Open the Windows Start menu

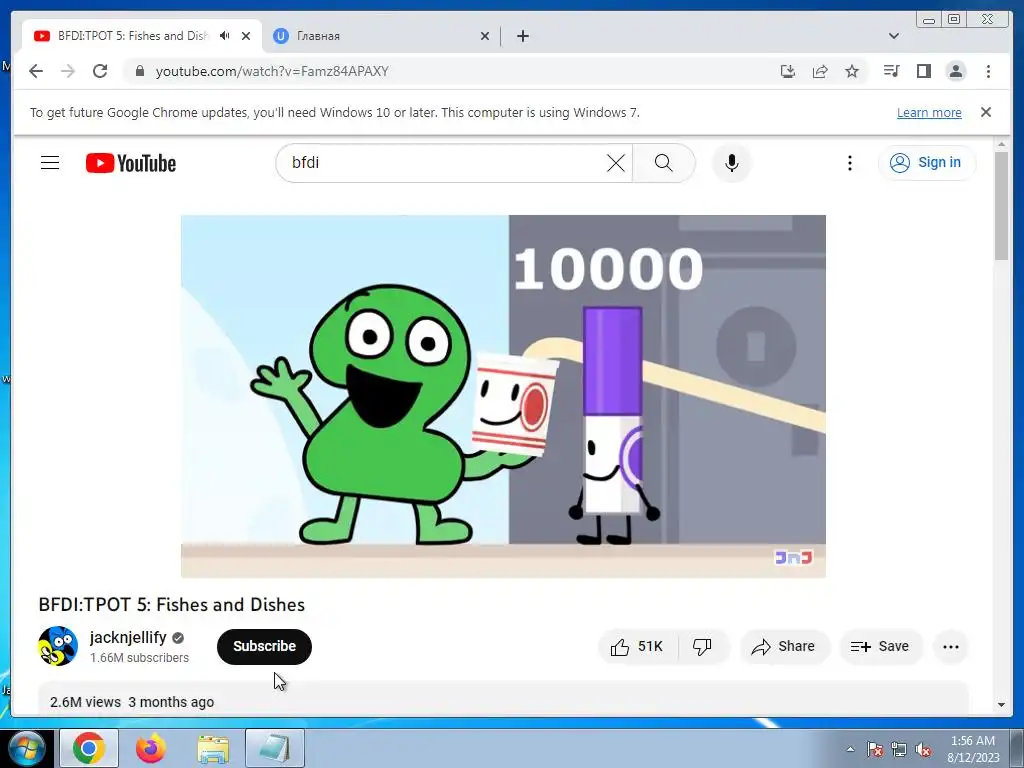26,748
